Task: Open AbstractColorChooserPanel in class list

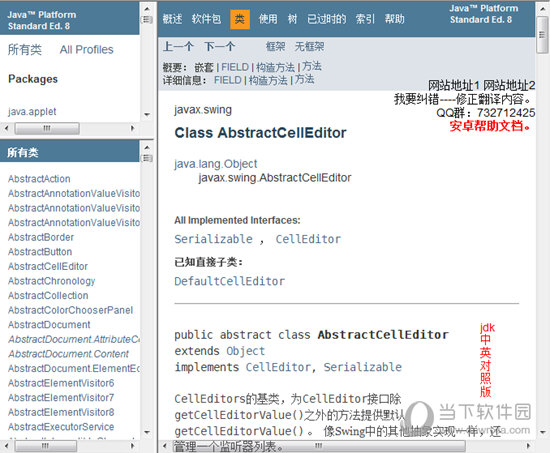Action: [x=71, y=310]
